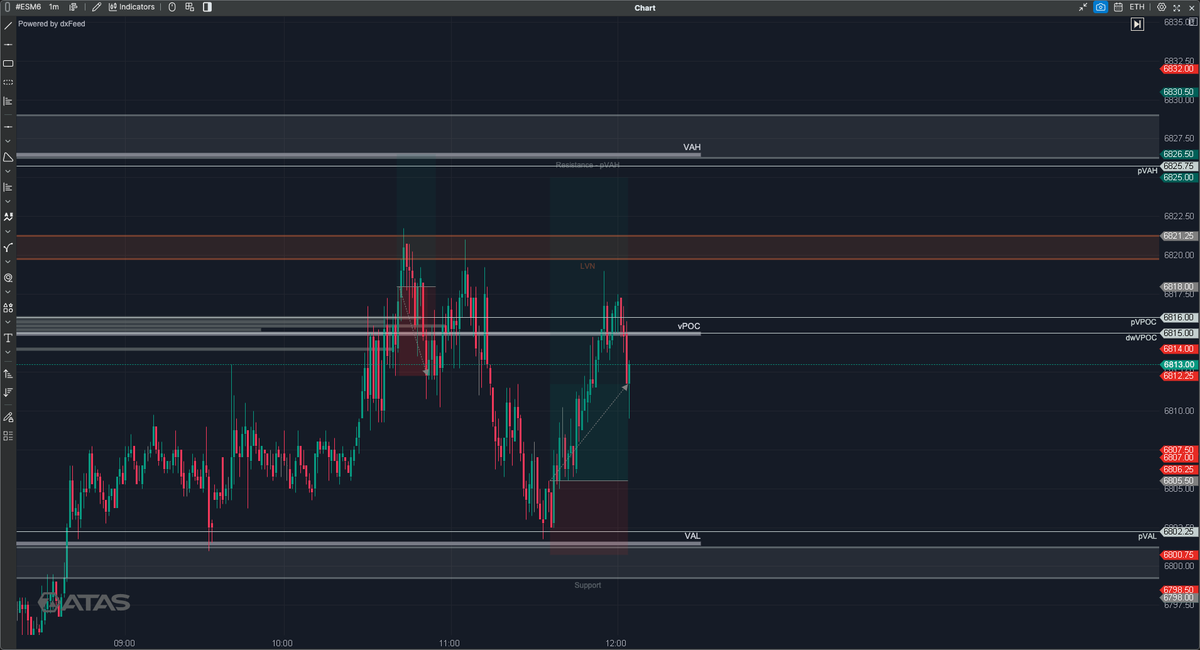
Task: Select the Text (T) drawing tool
Action: (x=8, y=338)
